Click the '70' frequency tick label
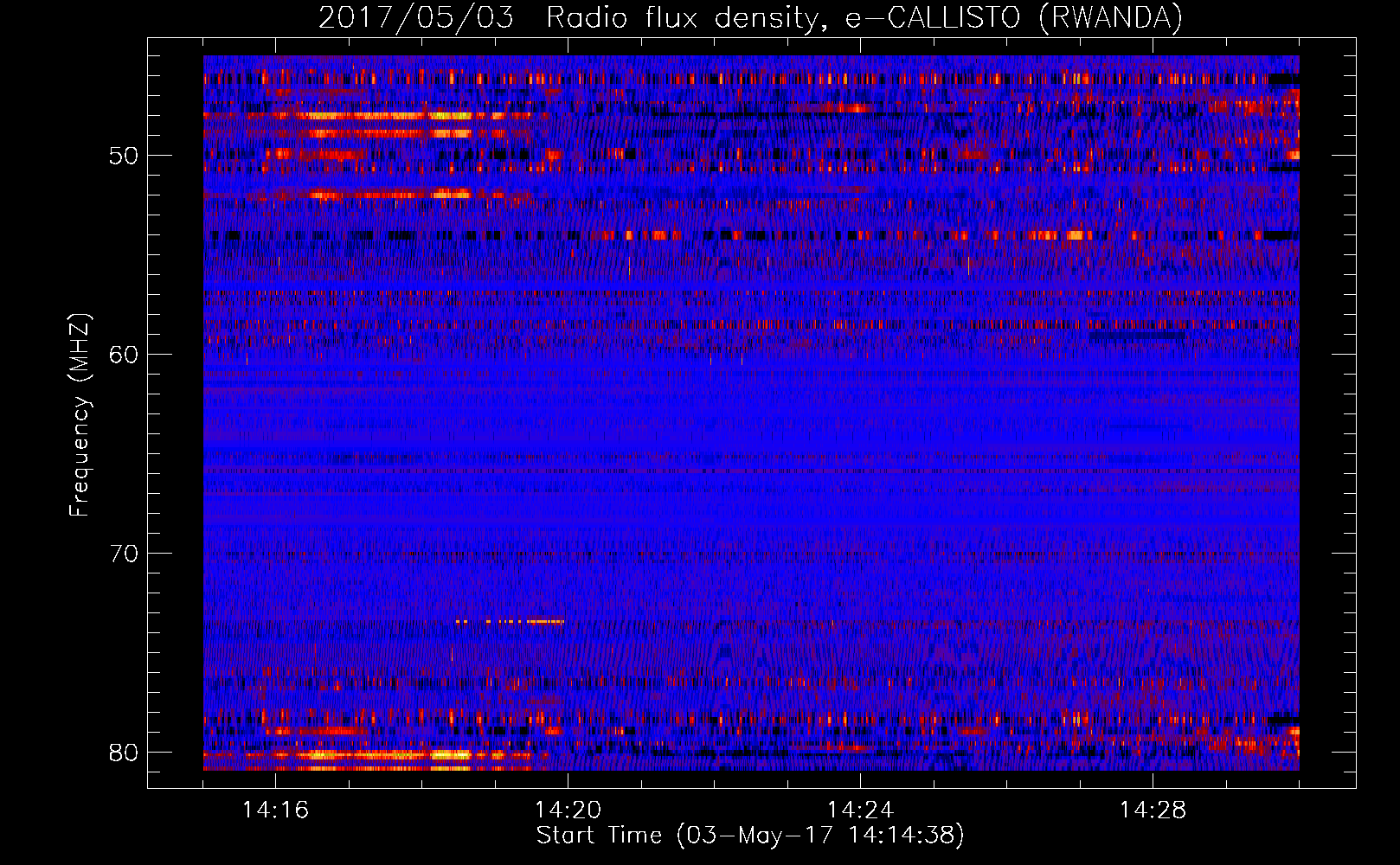1400x865 pixels. tap(124, 554)
